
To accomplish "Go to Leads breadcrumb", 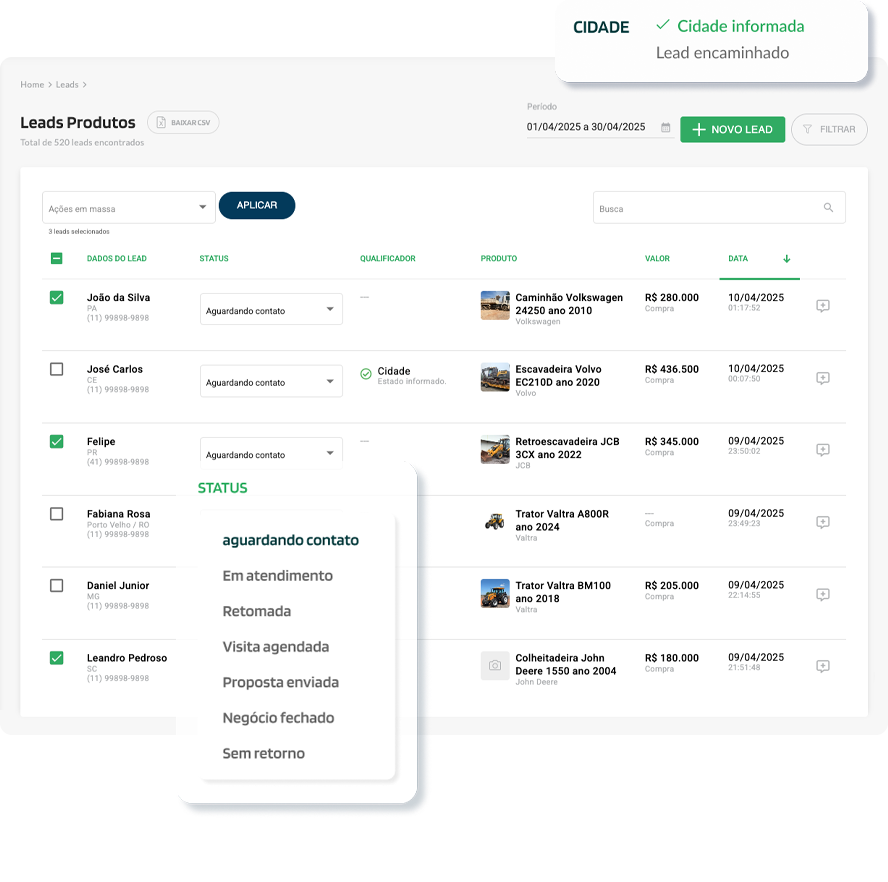I will click(67, 84).
